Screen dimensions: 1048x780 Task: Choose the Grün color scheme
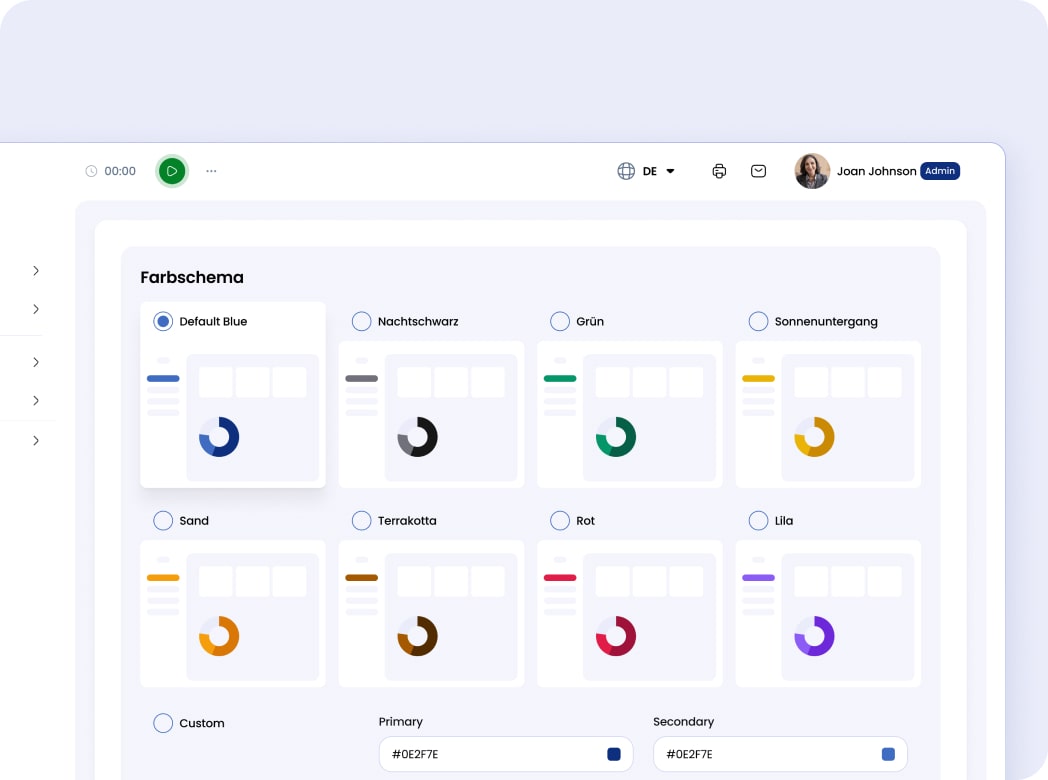(560, 321)
